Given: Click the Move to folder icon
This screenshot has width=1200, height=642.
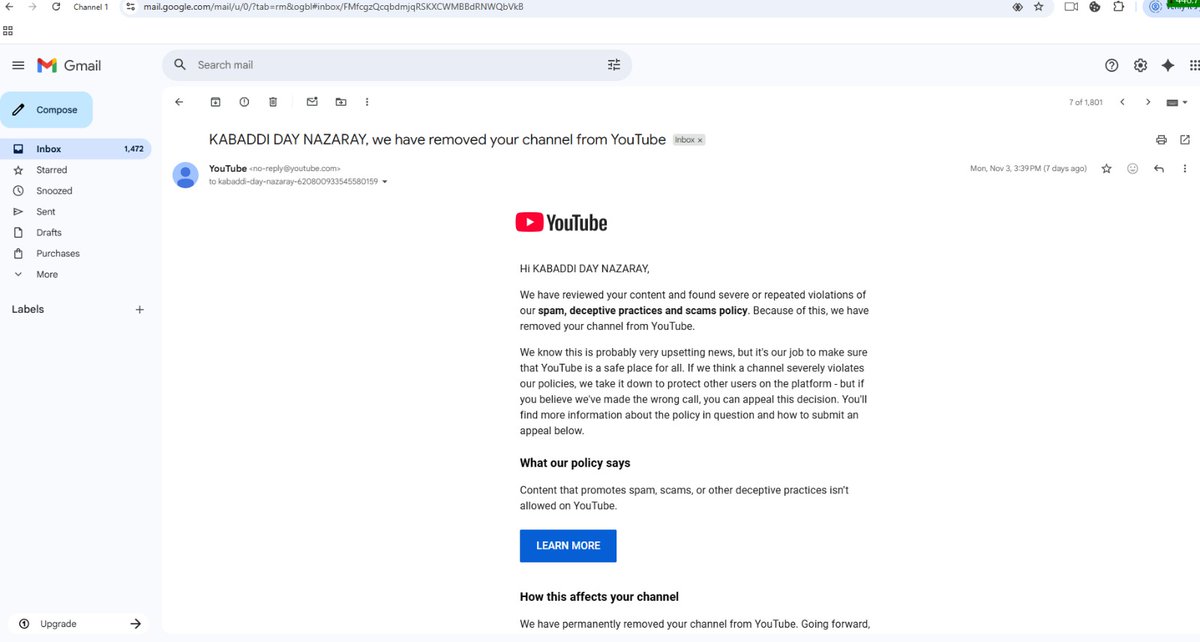Looking at the screenshot, I should point(341,102).
